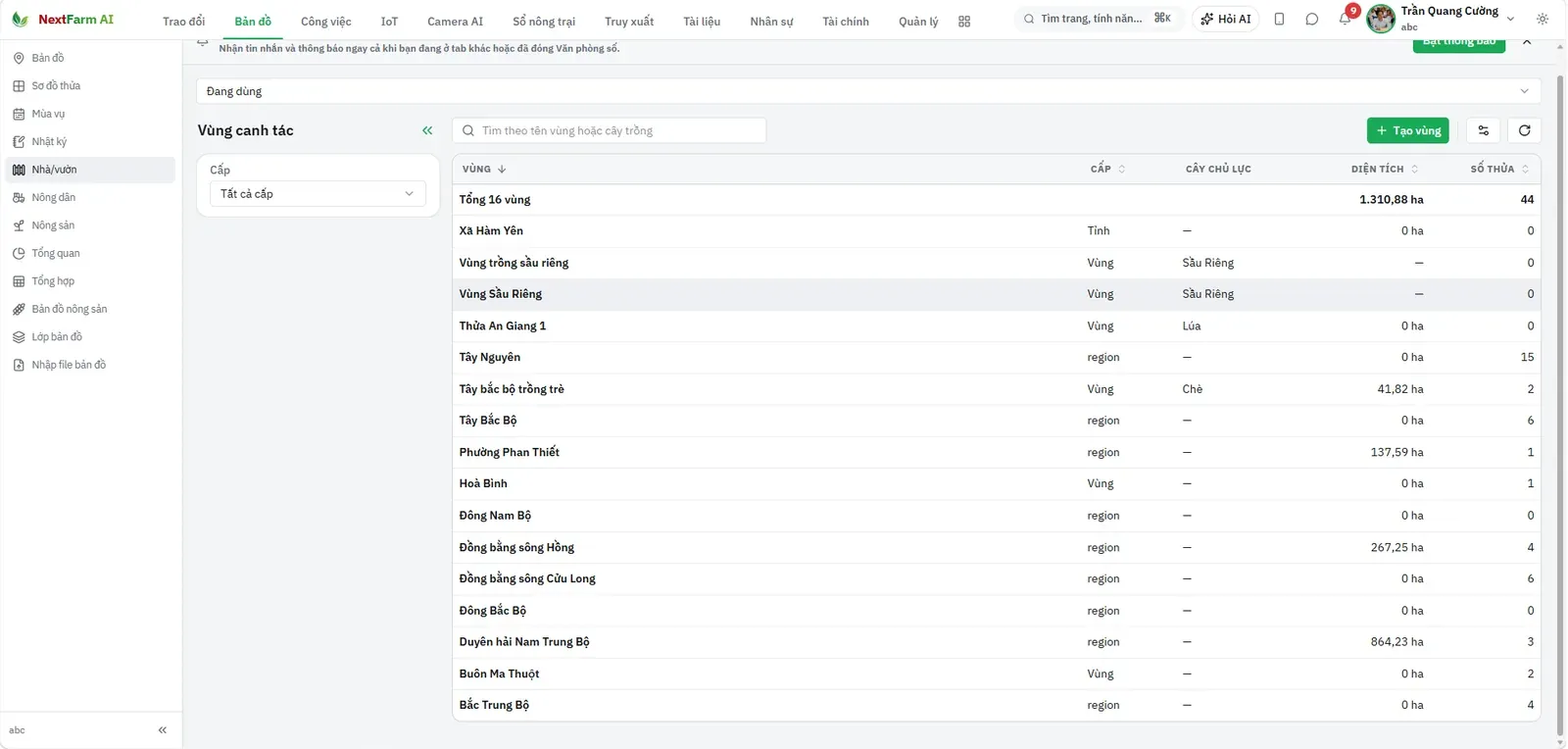Sort table by CẤP column
Viewport: 1568px width, 749px height.
(1108, 169)
